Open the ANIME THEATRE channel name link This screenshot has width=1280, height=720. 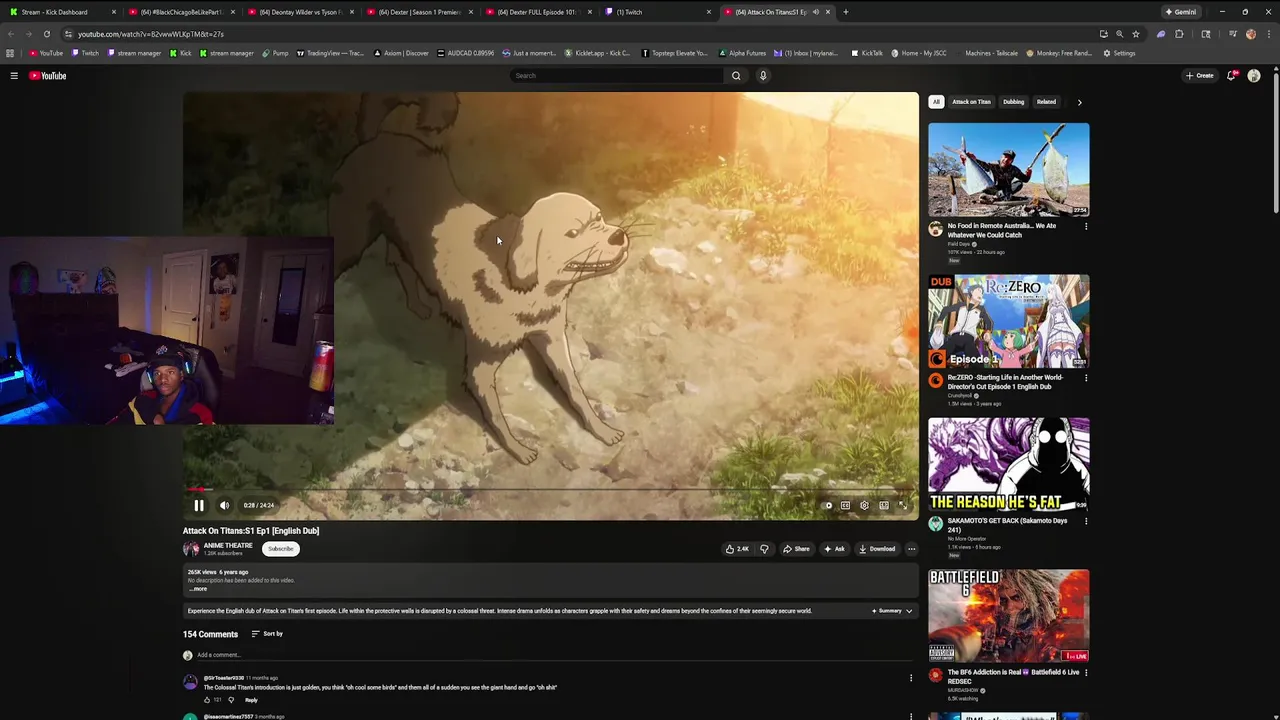[228, 546]
